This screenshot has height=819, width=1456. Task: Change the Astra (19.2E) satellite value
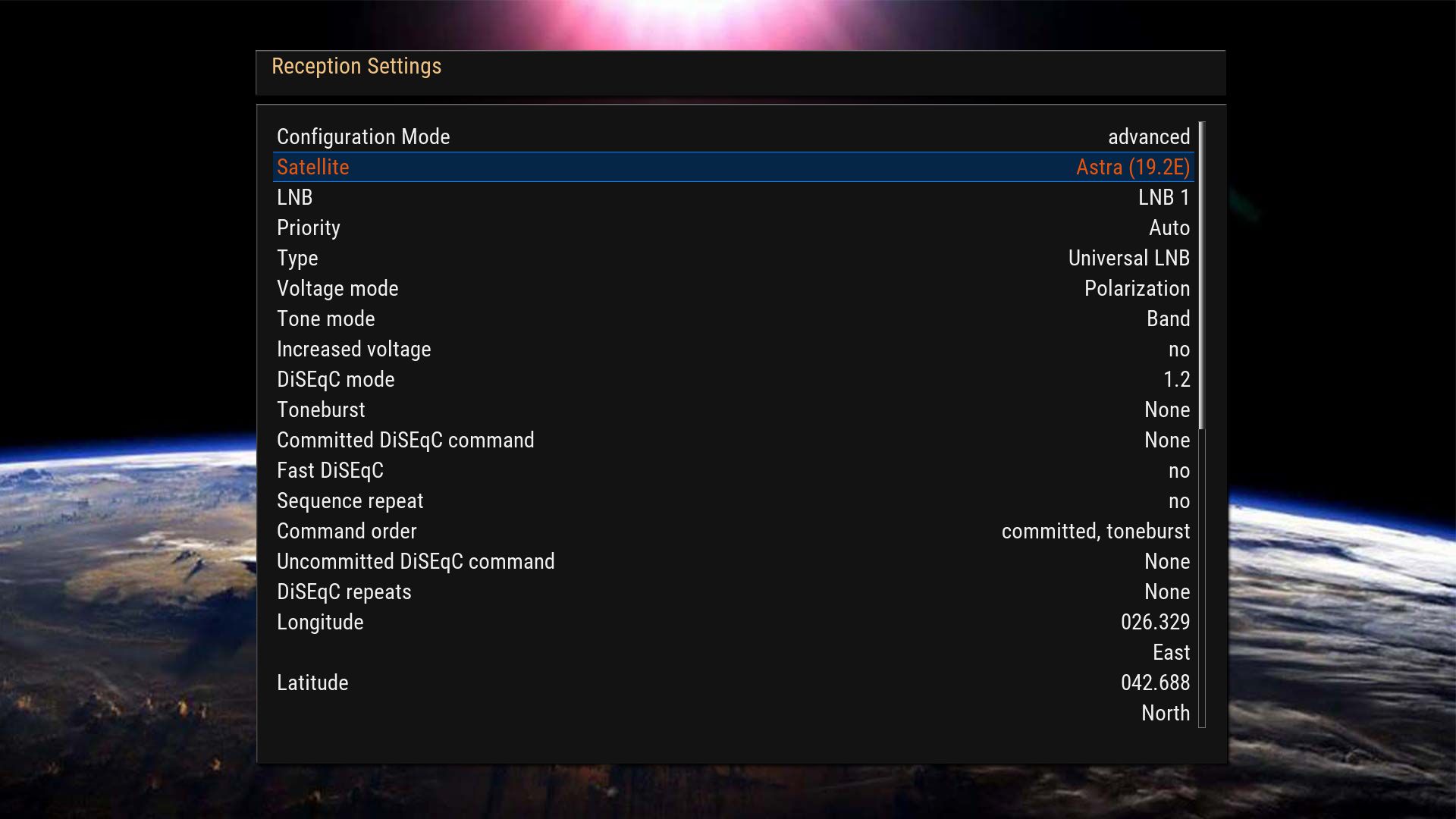[x=1132, y=167]
